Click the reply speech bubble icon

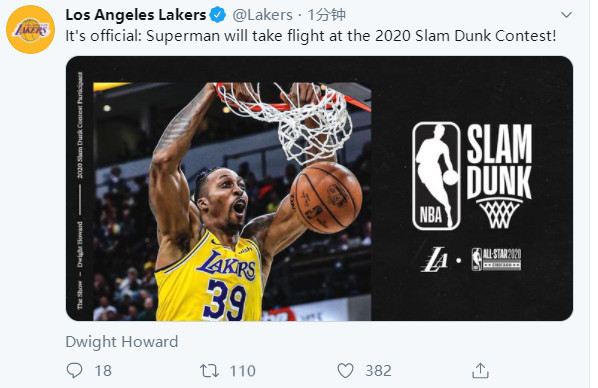coord(74,370)
